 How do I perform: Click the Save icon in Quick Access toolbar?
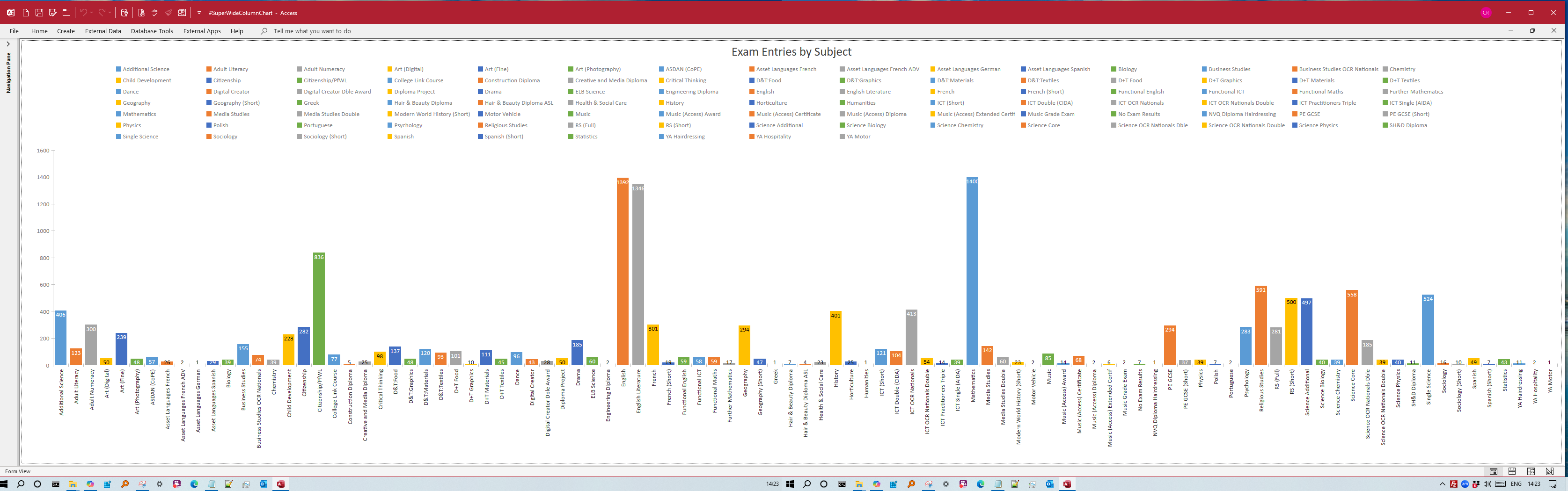coord(39,12)
